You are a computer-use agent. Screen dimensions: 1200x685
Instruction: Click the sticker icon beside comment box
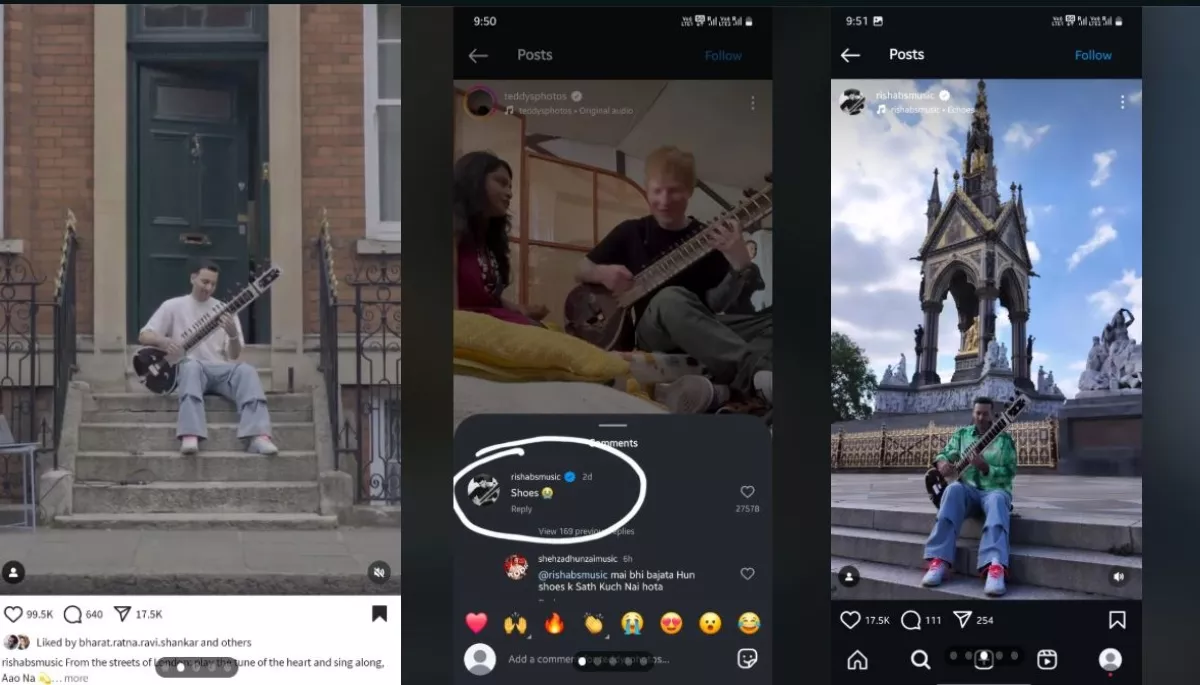[x=746, y=658]
